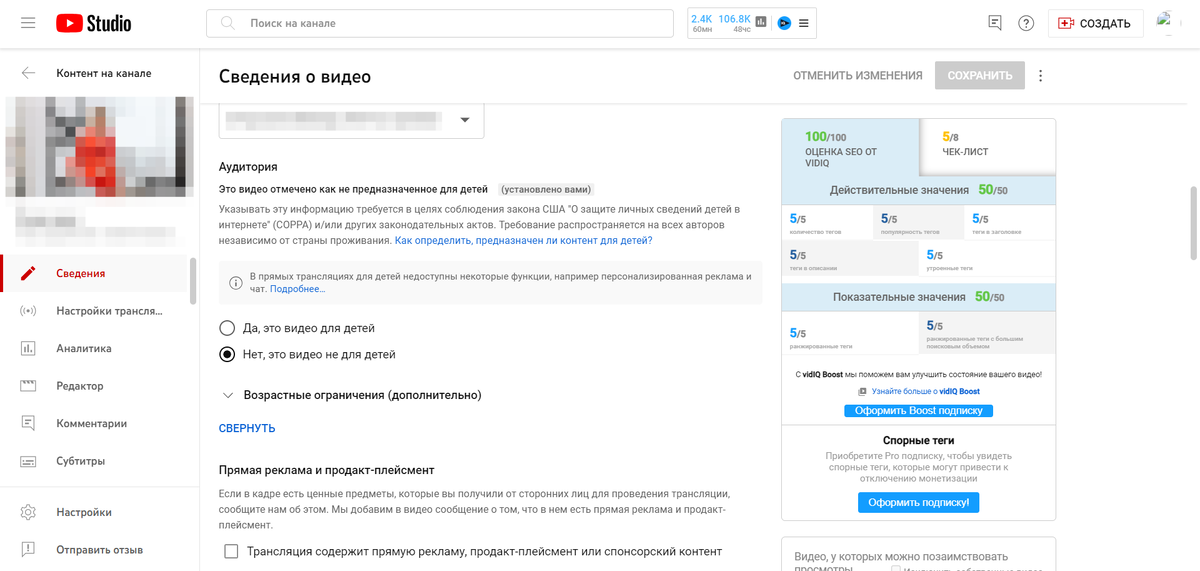
Task: Open the account avatar menu
Action: pos(1169,23)
